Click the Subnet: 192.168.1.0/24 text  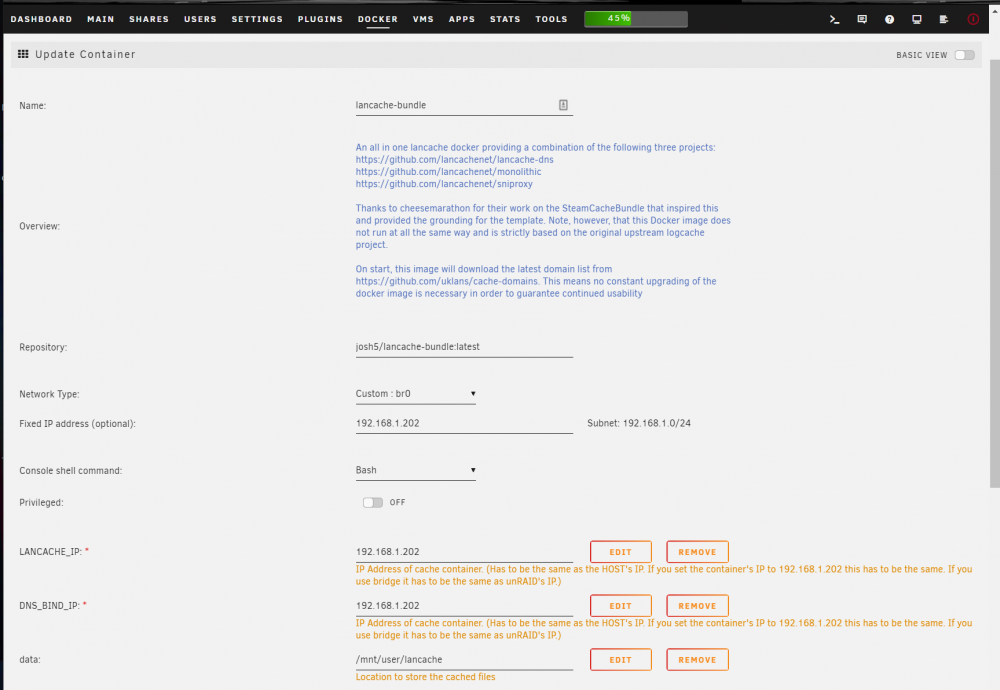(639, 423)
